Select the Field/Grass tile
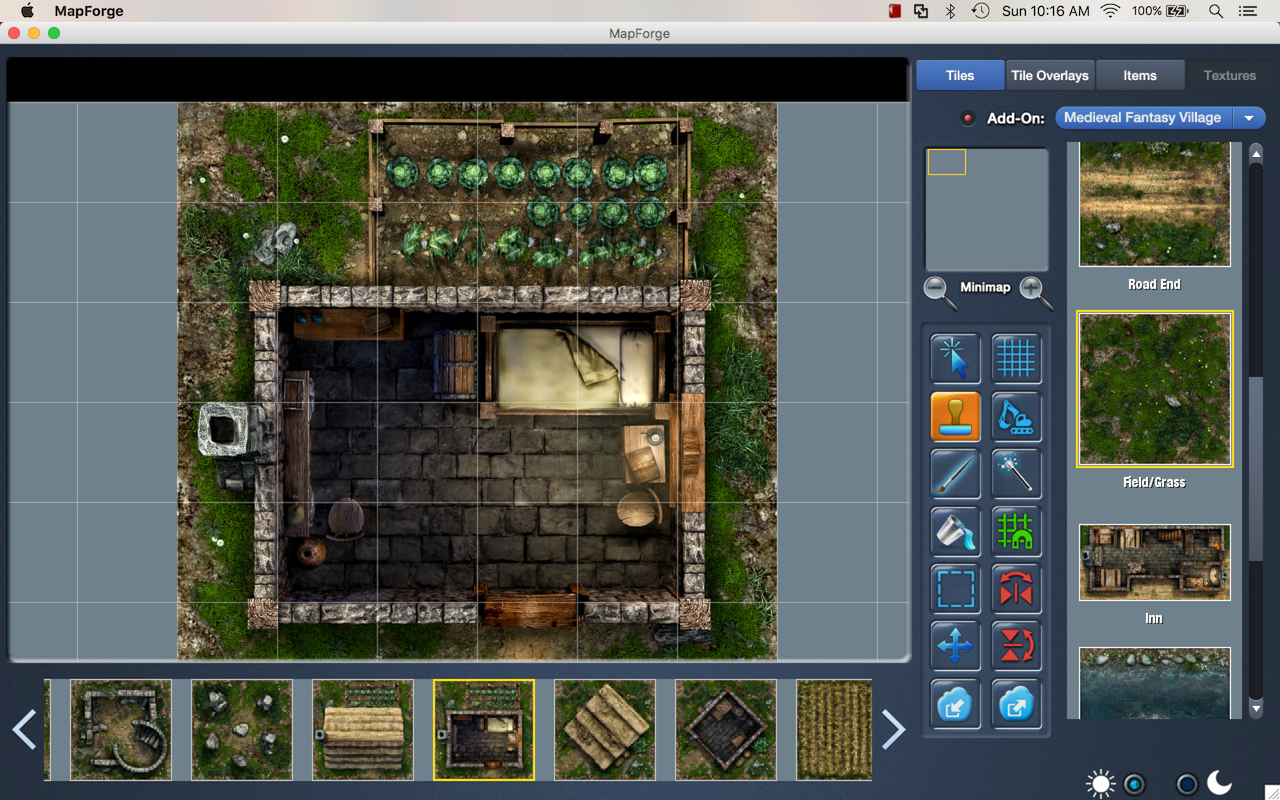The image size is (1280, 800). click(x=1155, y=389)
